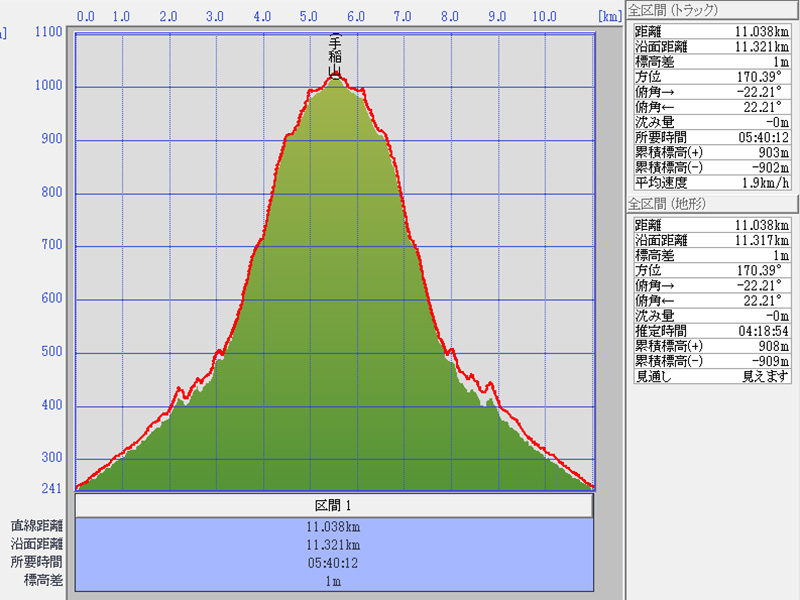The width and height of the screenshot is (800, 600).
Task: Select the 方位 170.39° row in track panel
Action: [x=711, y=77]
